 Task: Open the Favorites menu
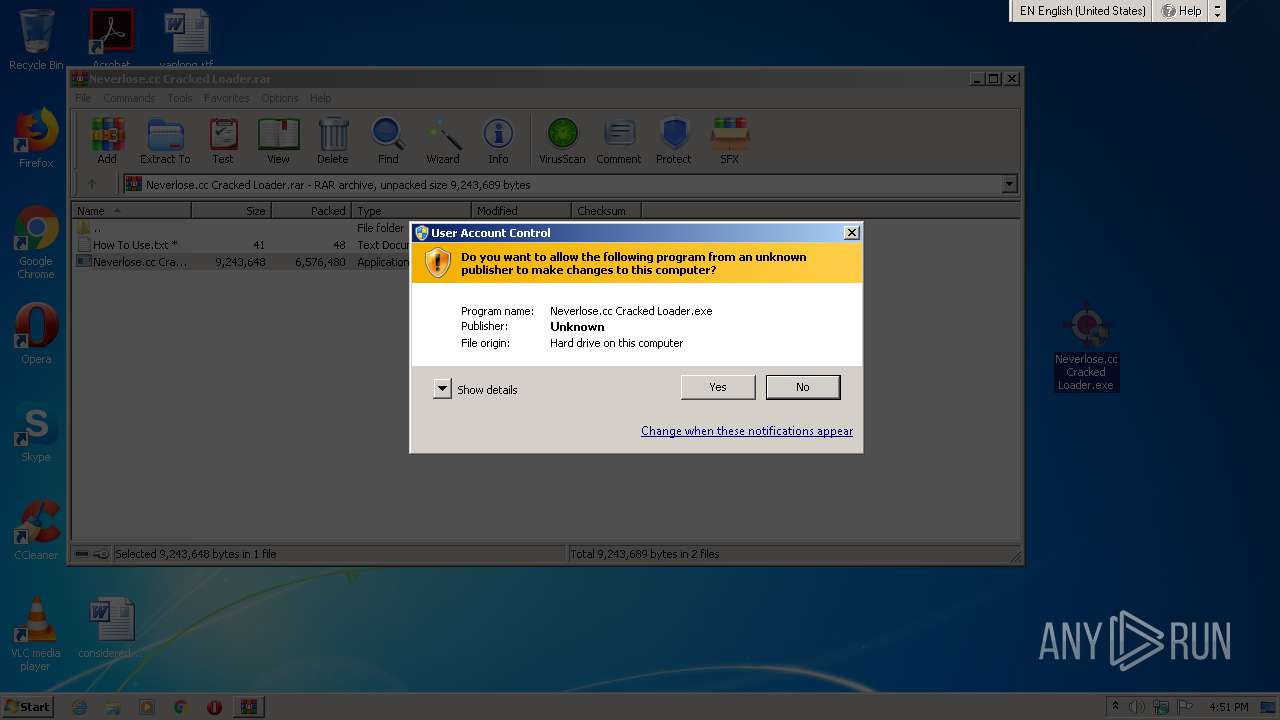[227, 98]
